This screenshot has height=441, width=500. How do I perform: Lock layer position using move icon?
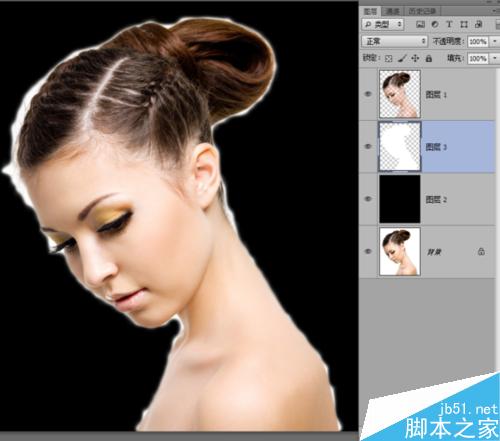415,59
